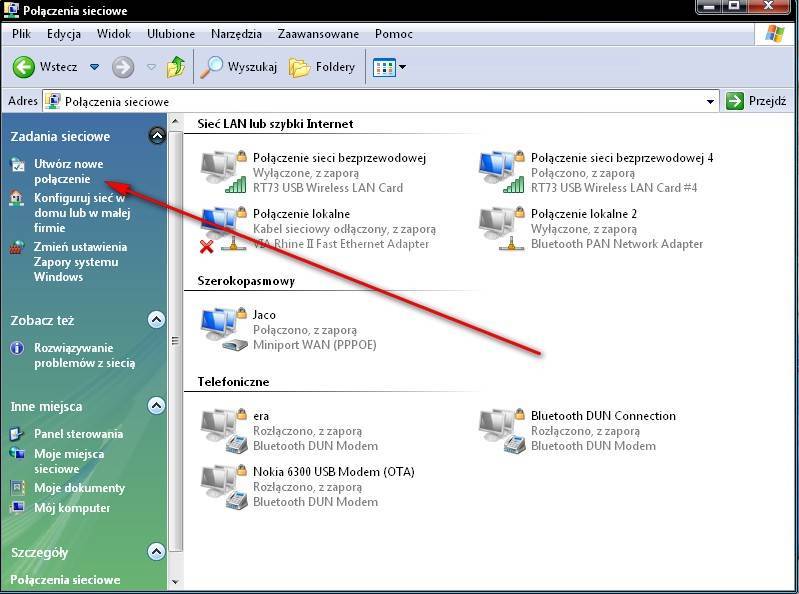Select the Nokia 6300 USB Modem icon
Screen dimensions: 799x594
click(223, 487)
